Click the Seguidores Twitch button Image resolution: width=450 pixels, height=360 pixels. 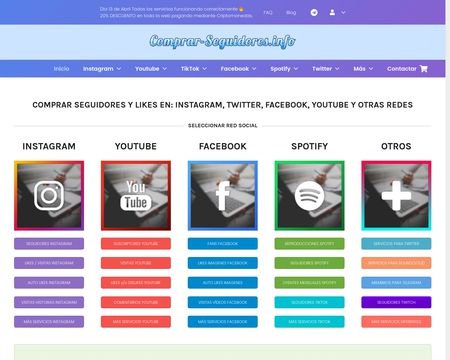tap(396, 302)
